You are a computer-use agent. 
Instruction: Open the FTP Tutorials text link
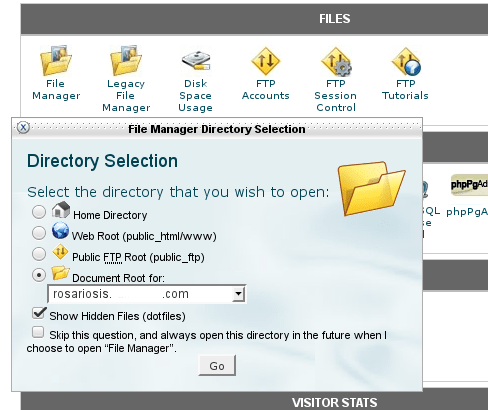[405, 90]
